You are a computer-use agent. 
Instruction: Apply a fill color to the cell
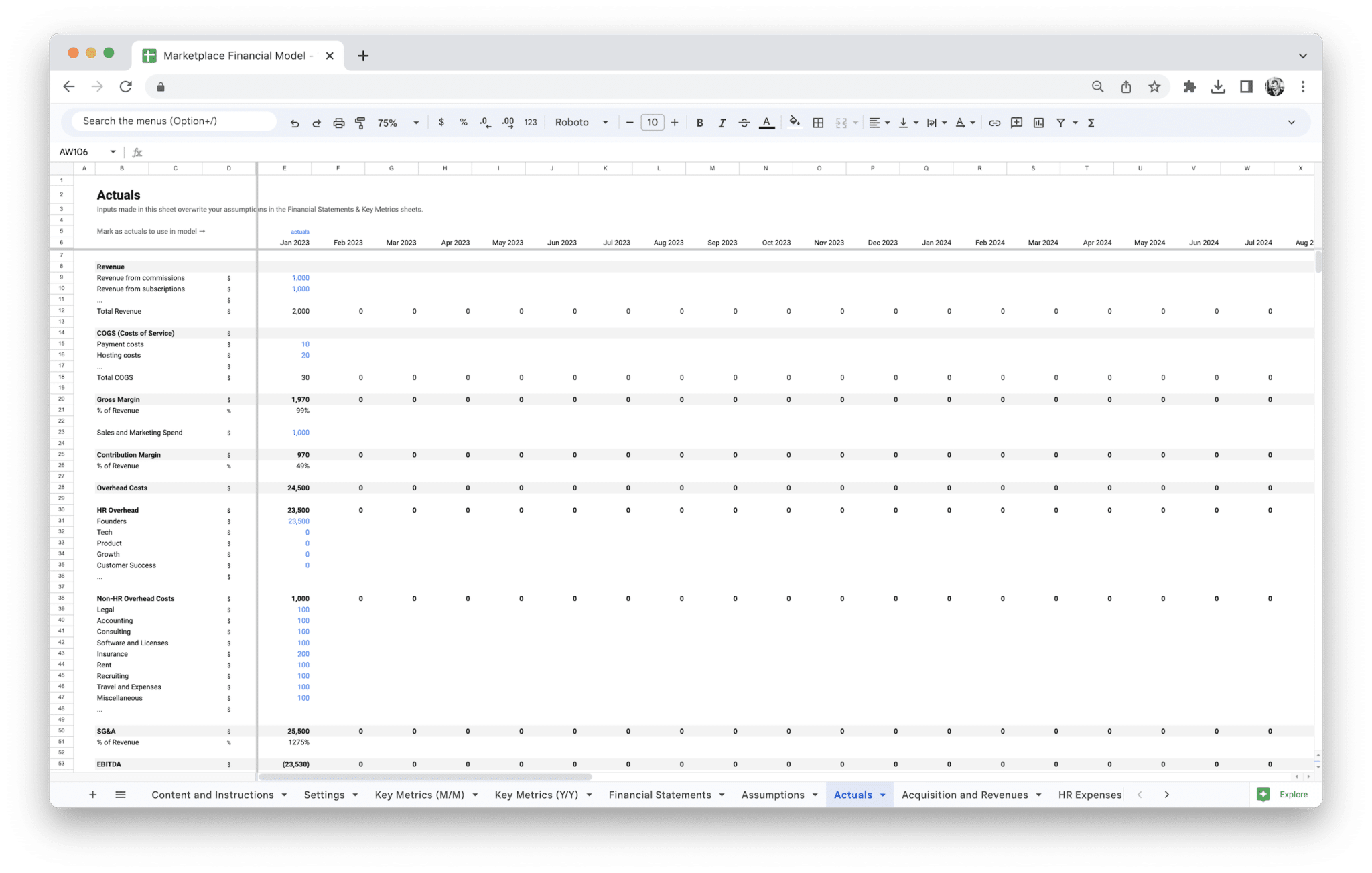(794, 122)
